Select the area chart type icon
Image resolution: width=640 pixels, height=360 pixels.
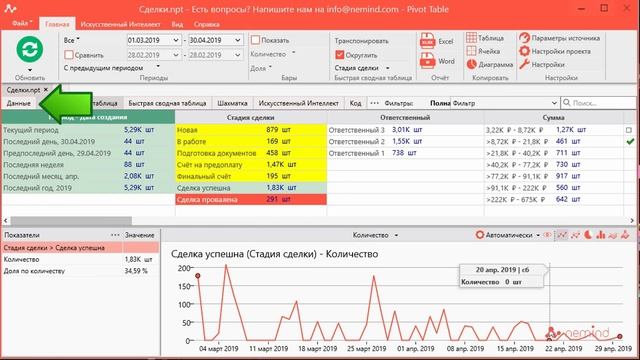point(613,235)
